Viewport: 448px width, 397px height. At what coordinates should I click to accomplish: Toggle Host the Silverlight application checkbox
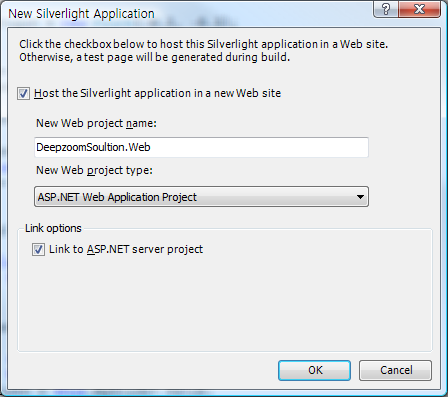tap(23, 94)
